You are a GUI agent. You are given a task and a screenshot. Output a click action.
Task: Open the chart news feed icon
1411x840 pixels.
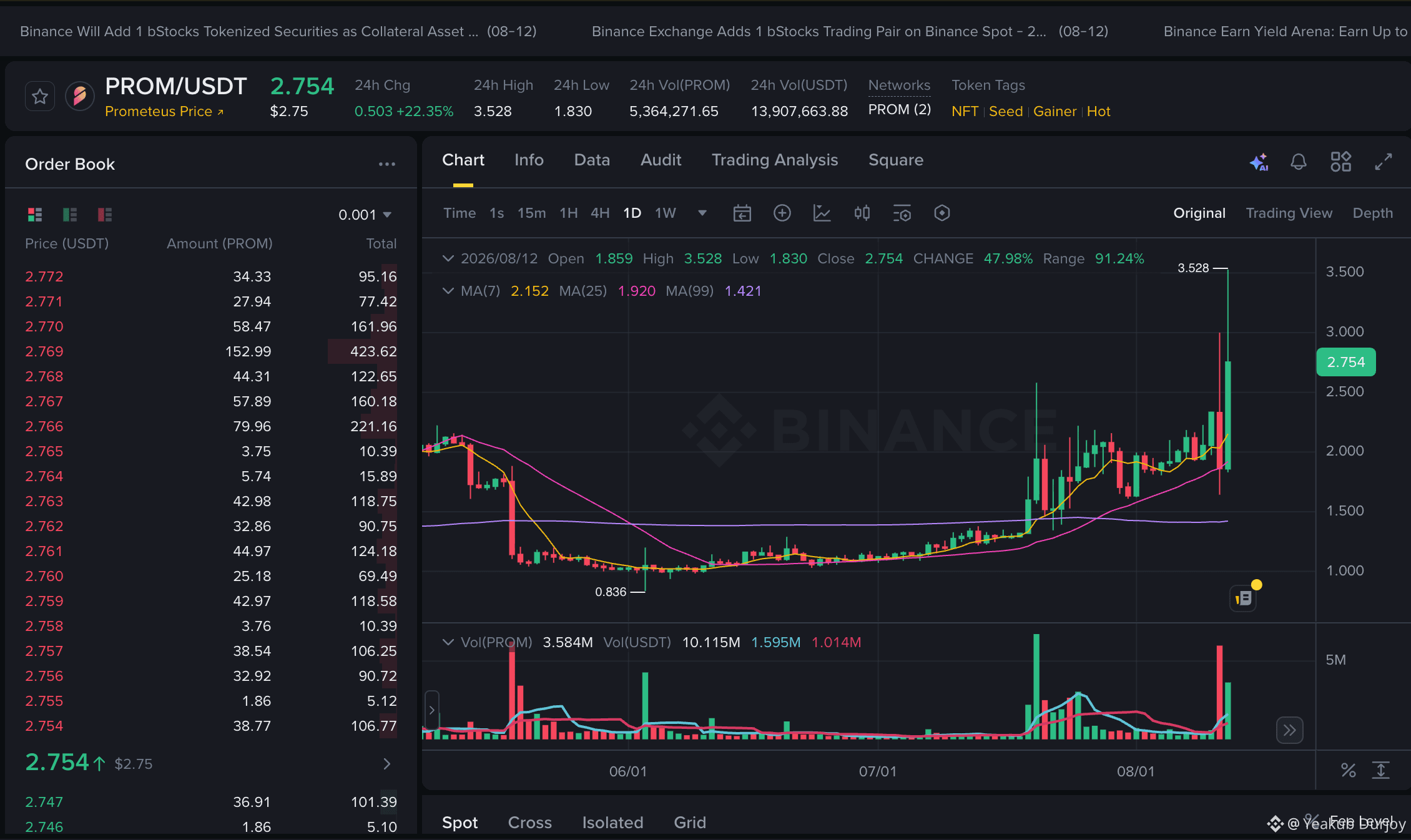[x=1244, y=598]
